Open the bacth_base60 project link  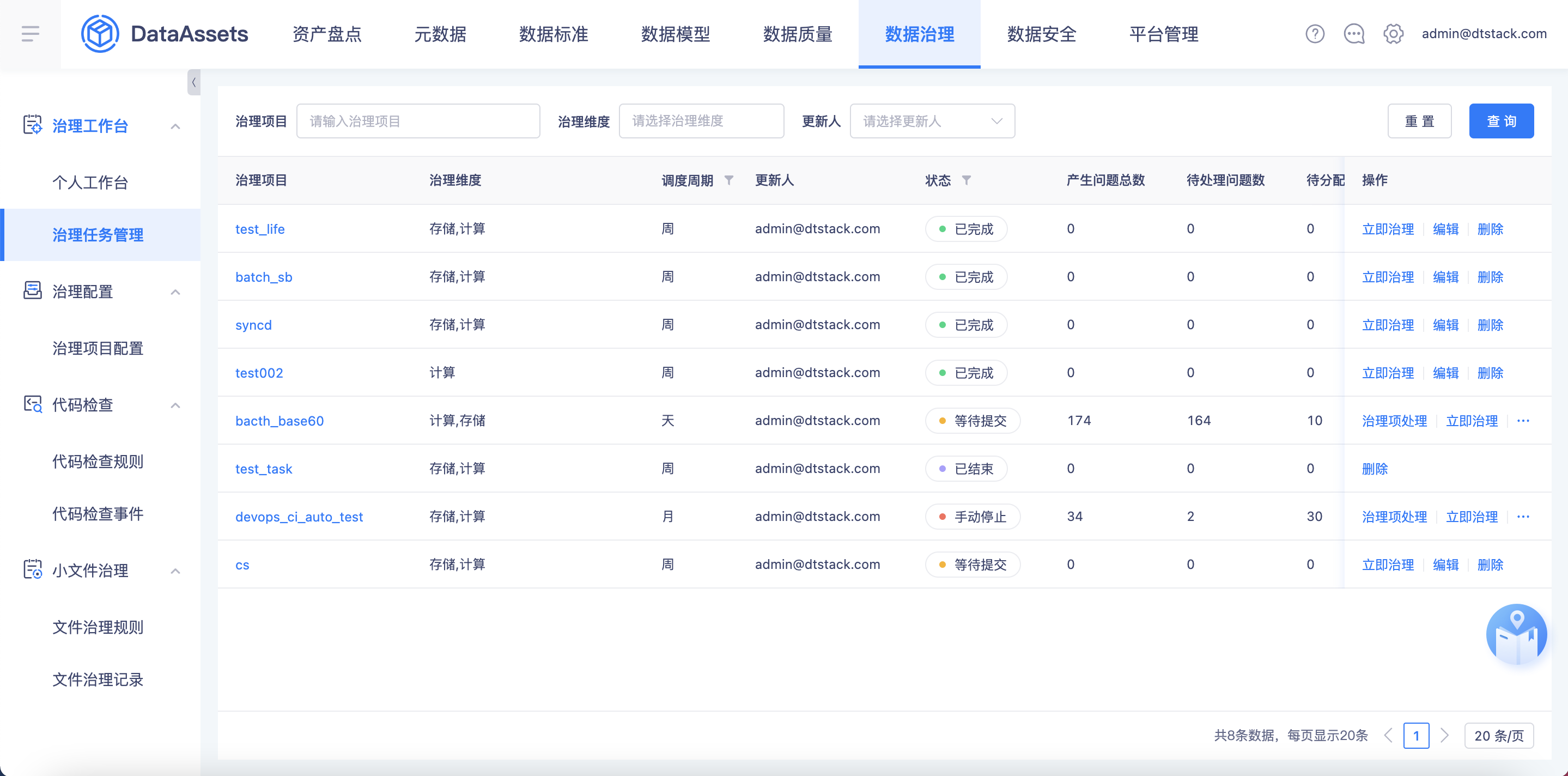(279, 421)
